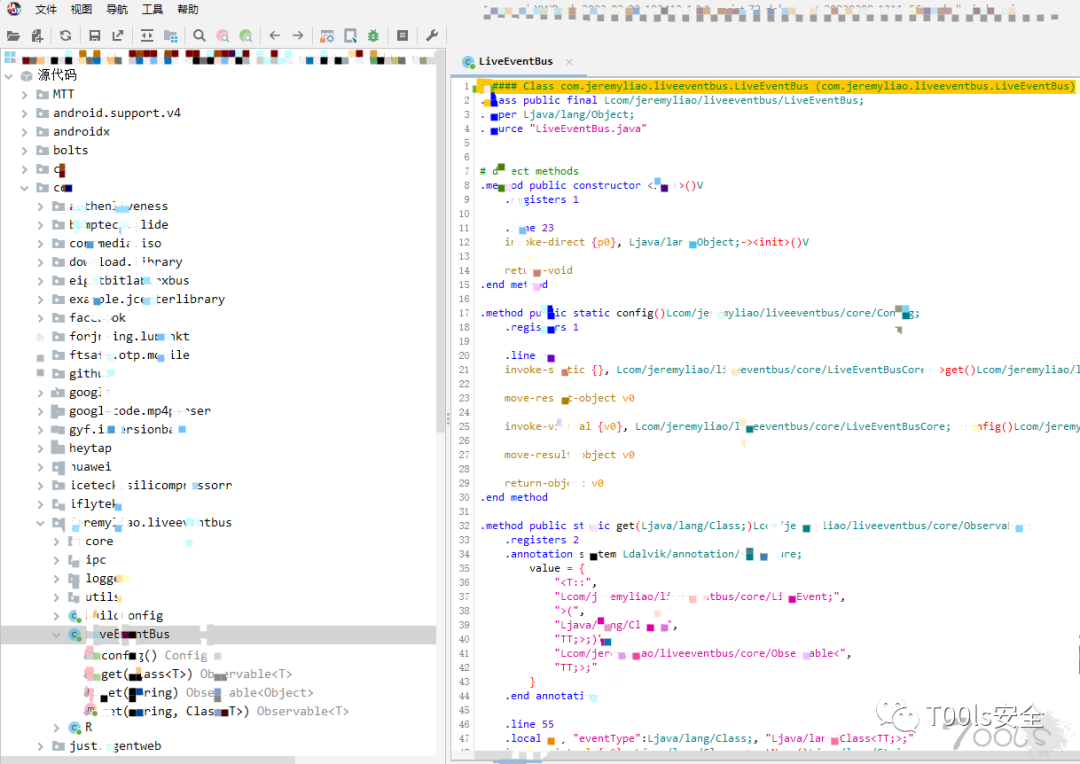Expand the androidx package
This screenshot has width=1080, height=764.
coord(25,132)
